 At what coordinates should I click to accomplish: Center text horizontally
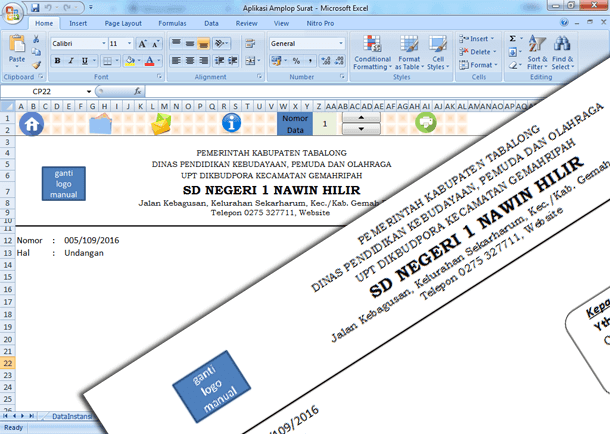(190, 61)
